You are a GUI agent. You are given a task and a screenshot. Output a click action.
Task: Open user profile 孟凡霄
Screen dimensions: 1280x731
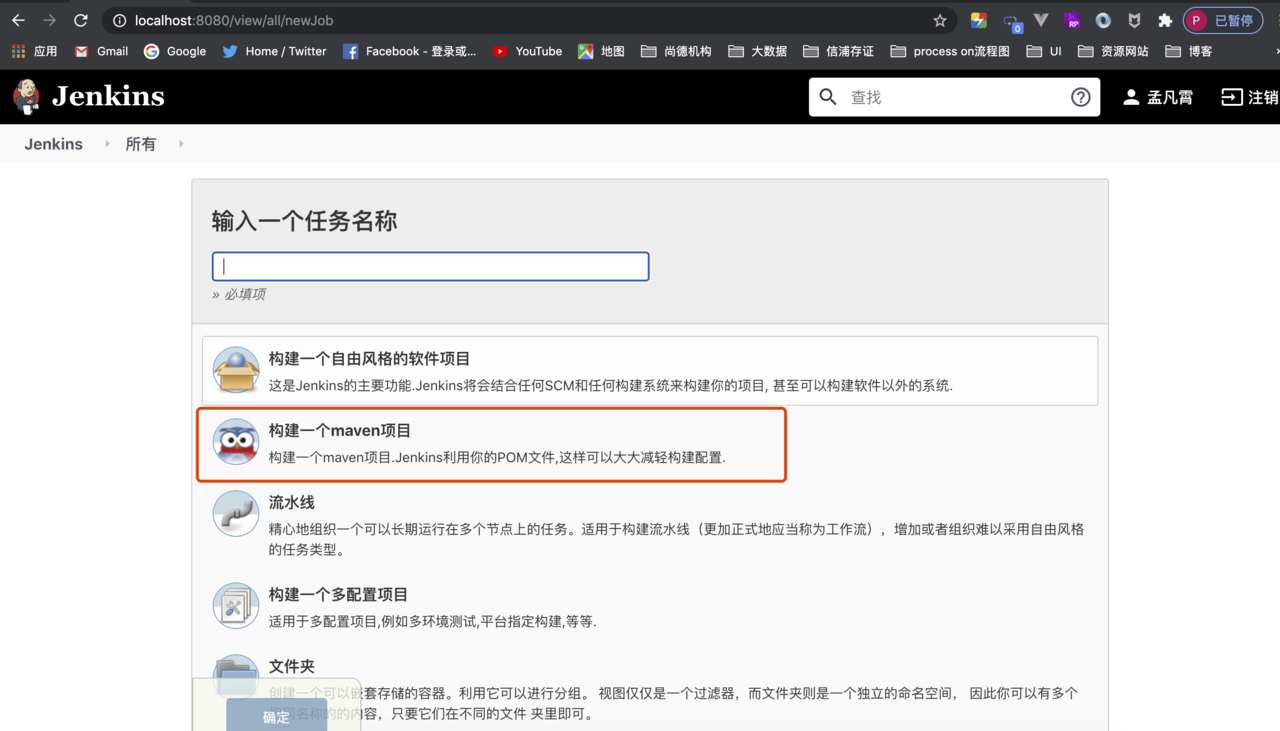pos(1158,97)
